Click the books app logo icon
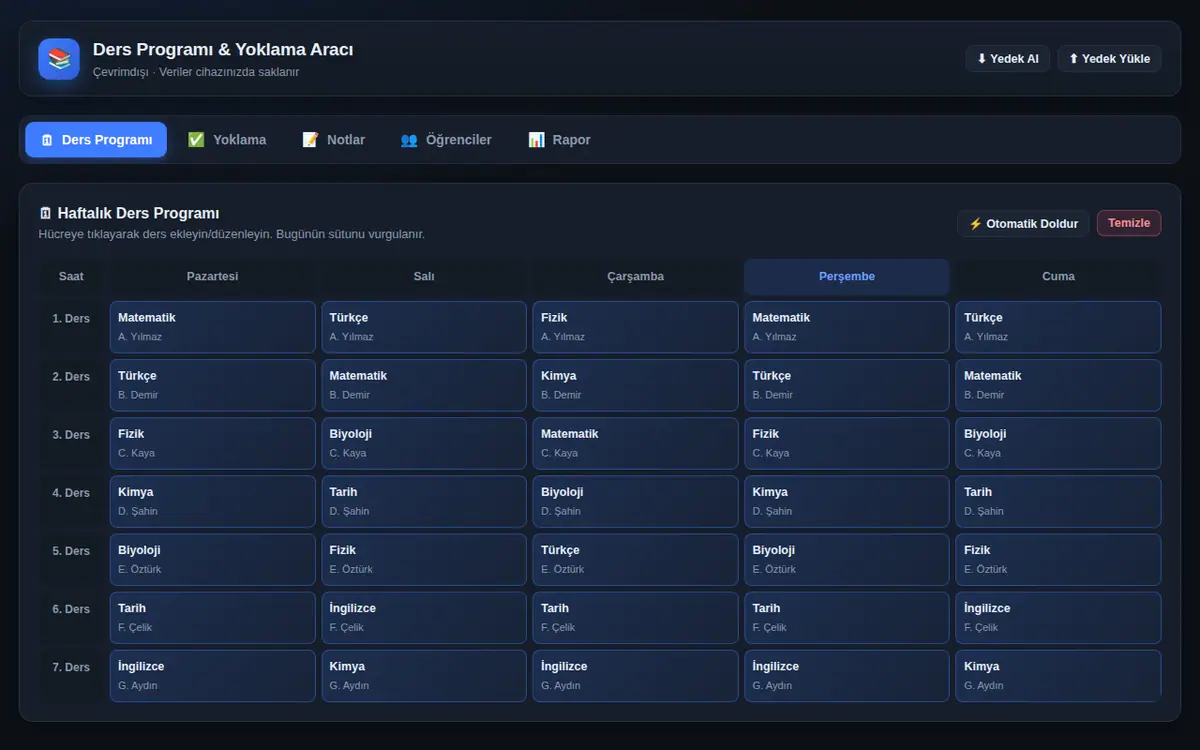The image size is (1200, 750). click(x=59, y=59)
